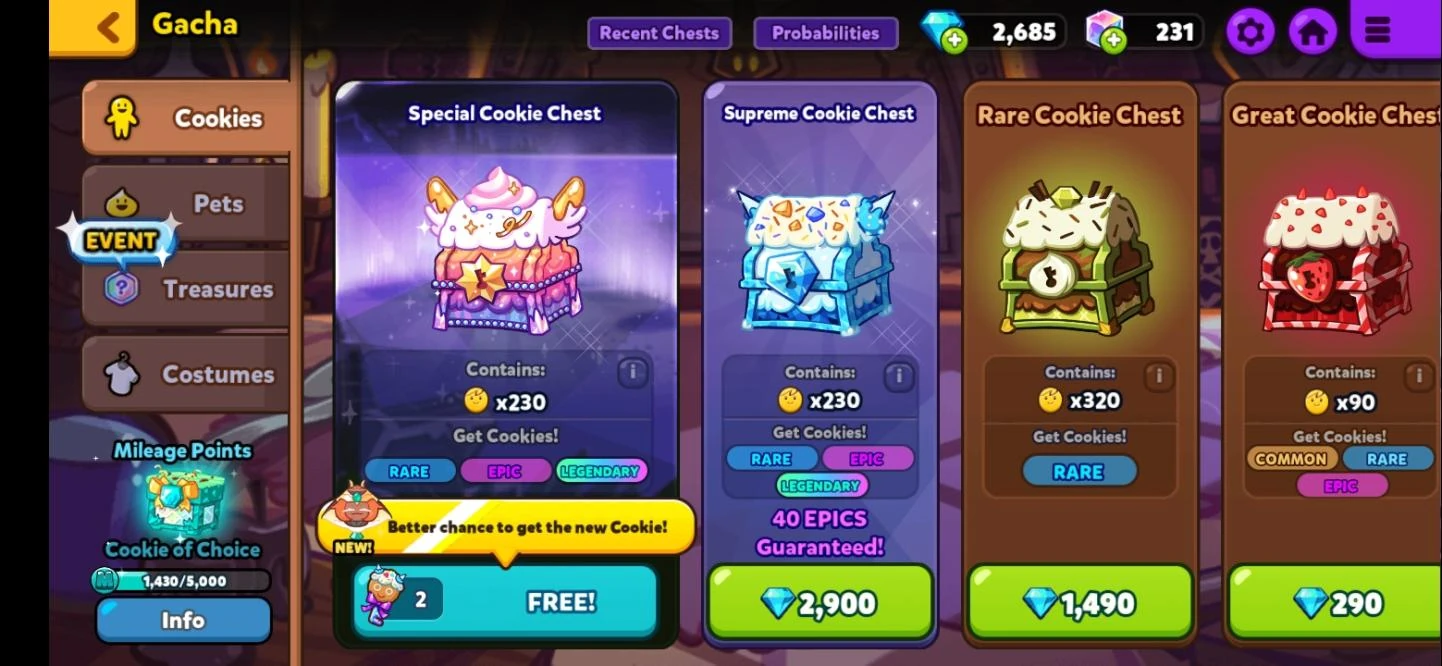Show Special Cookie Chest info icon

coord(631,373)
